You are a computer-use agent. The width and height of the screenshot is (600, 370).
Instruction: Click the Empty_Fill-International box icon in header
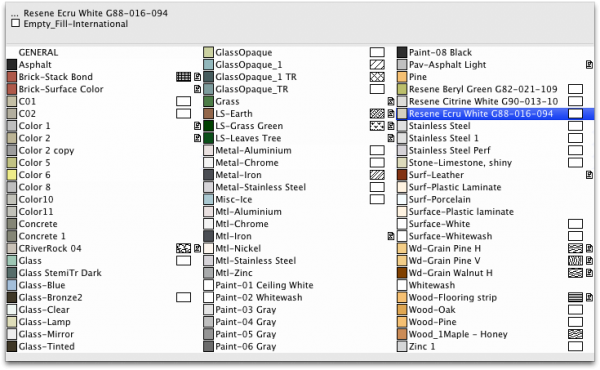coord(16,23)
